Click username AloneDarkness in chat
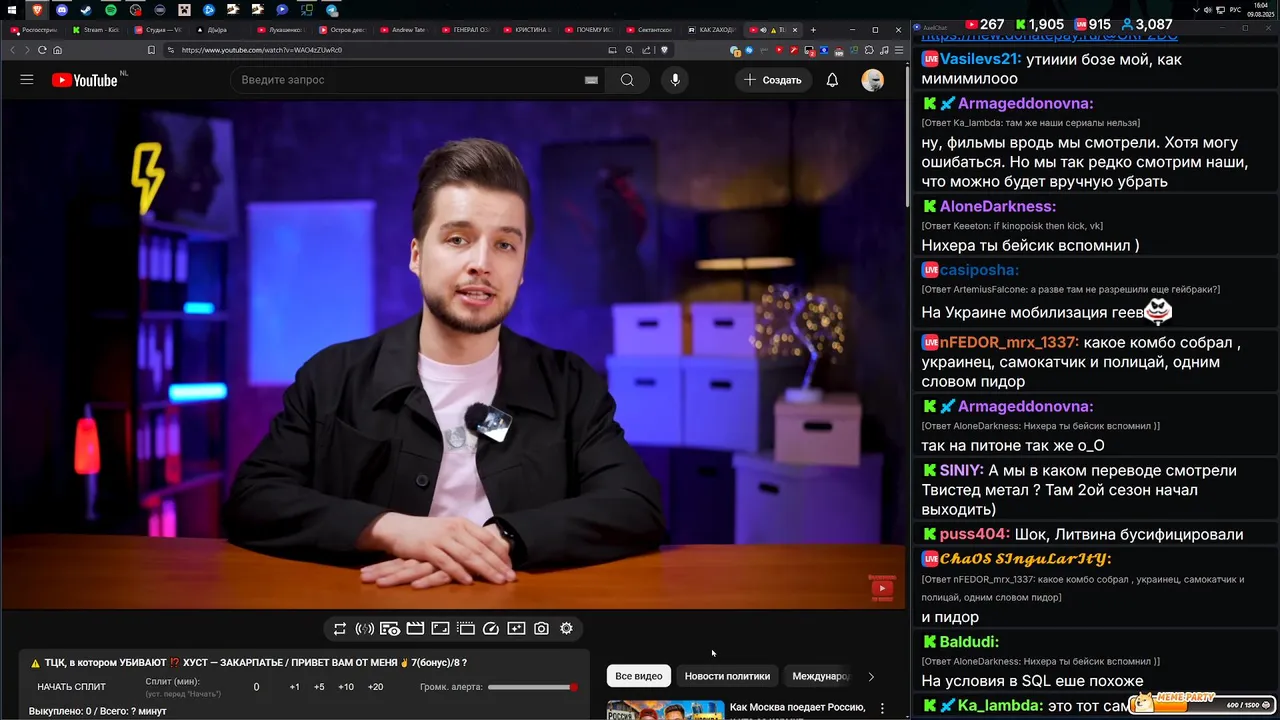Screen dimensions: 1280x720 tap(998, 206)
